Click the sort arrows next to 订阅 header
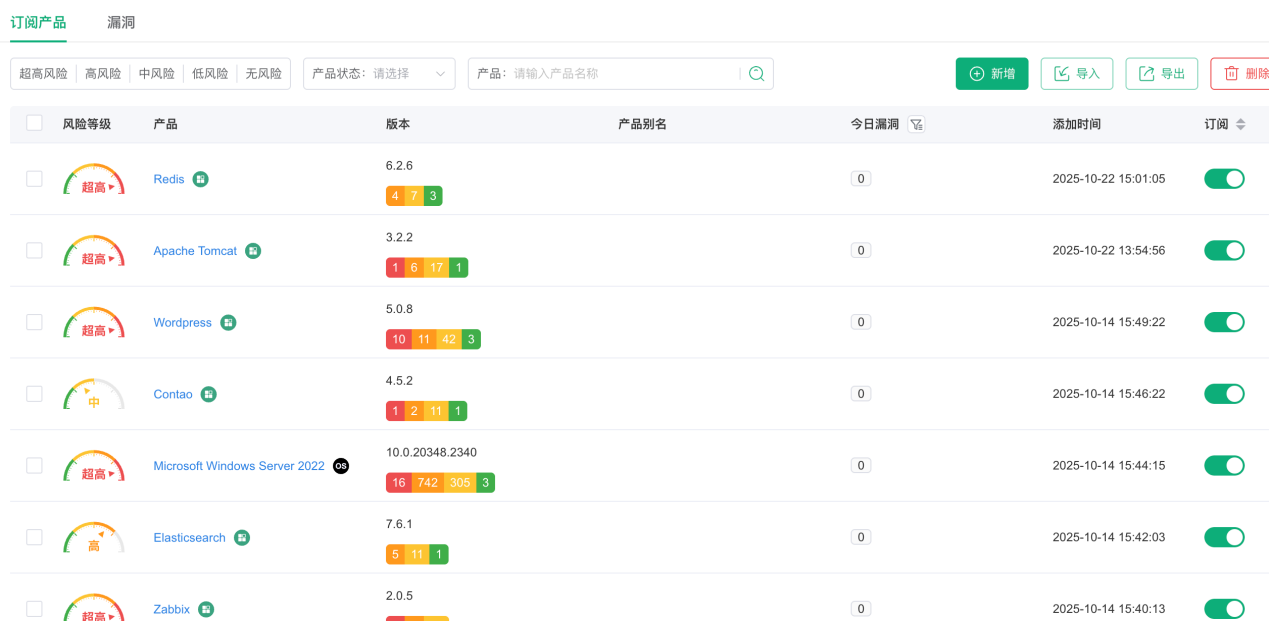 (1241, 124)
